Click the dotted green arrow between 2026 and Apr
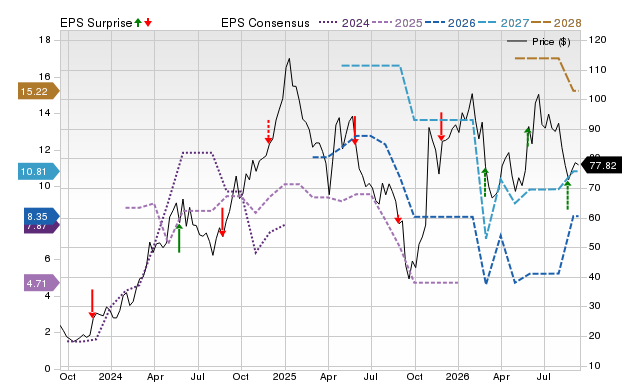The width and height of the screenshot is (640, 382). [x=485, y=182]
